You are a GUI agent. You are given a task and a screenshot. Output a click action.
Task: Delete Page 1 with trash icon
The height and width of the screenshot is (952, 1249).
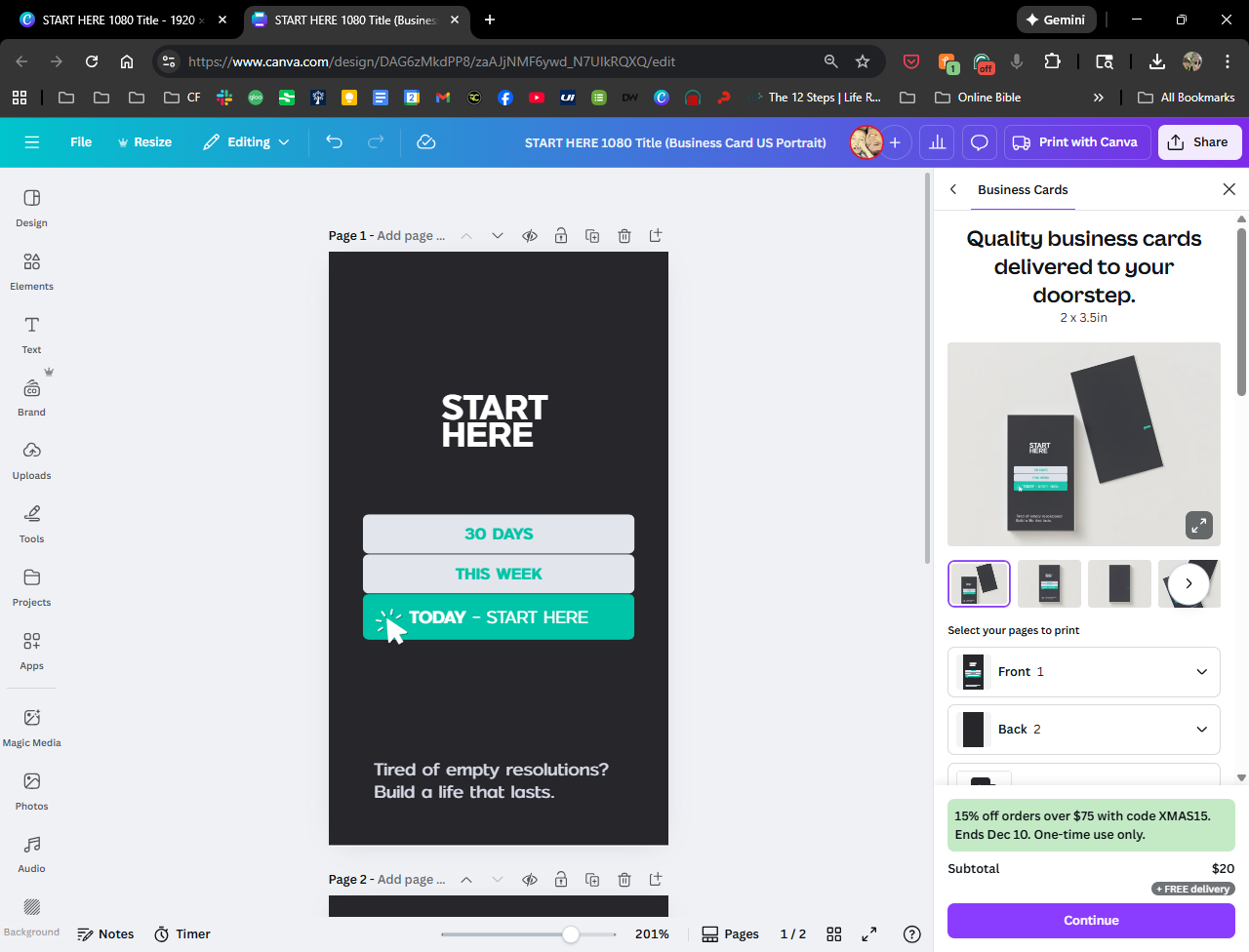point(624,236)
